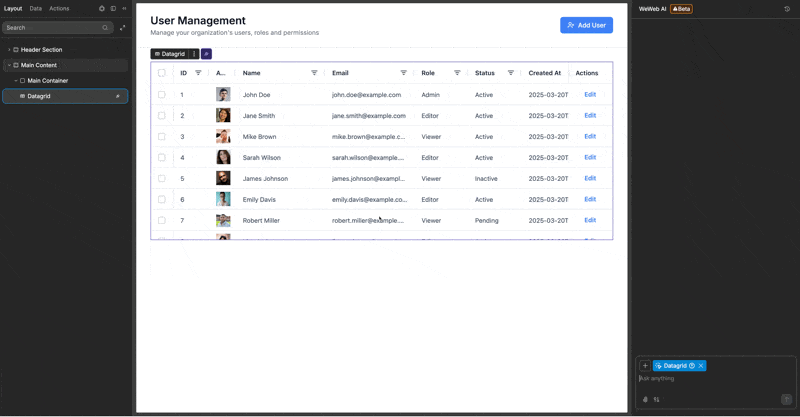Switch to the Data tab
Viewport: 800px width, 417px height.
pos(36,9)
